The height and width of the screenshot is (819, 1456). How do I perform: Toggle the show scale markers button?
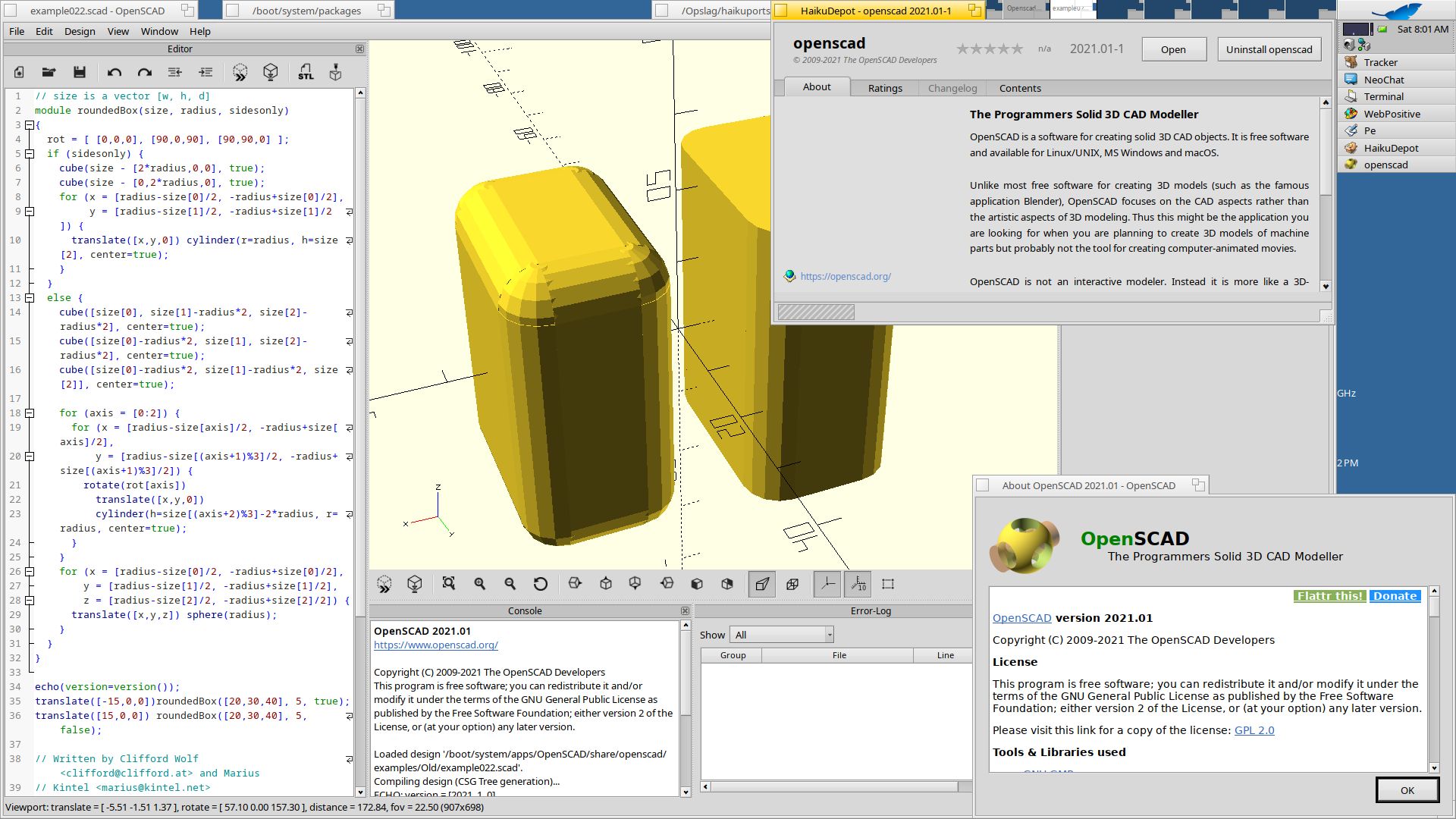pos(858,584)
